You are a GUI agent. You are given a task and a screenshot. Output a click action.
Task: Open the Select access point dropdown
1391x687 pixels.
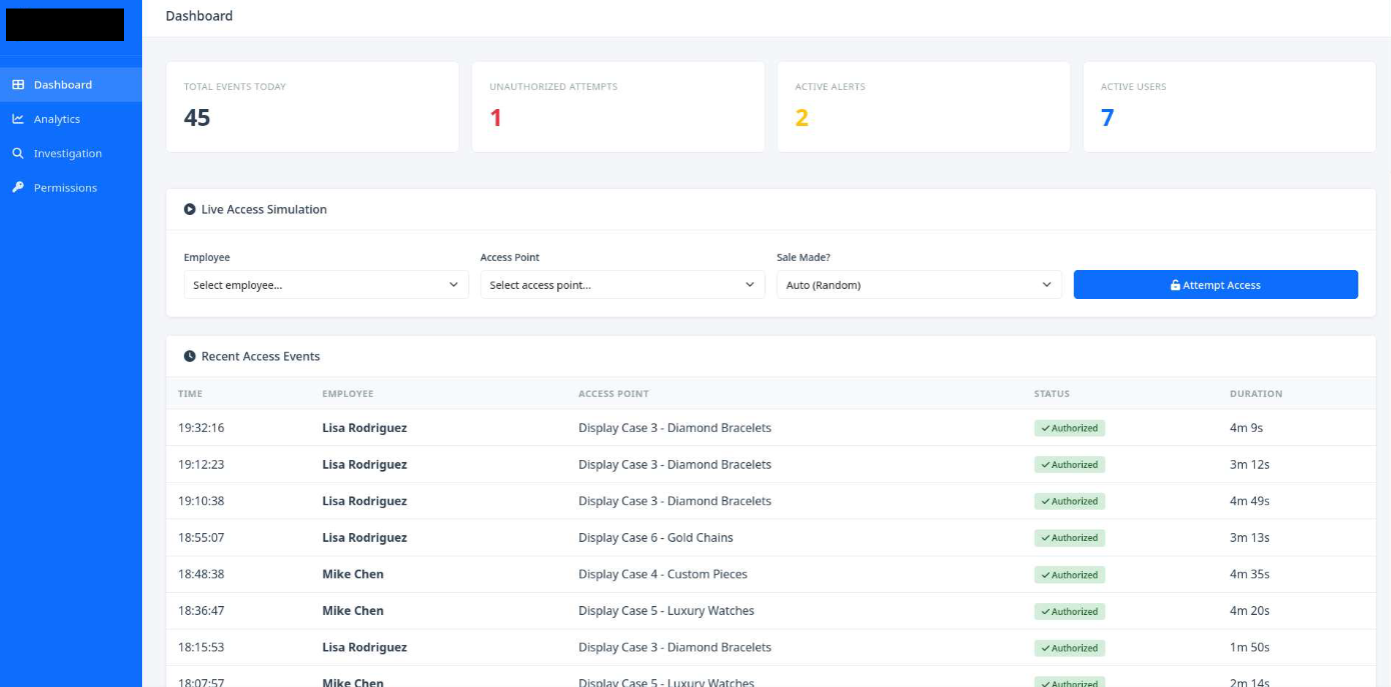coord(622,285)
